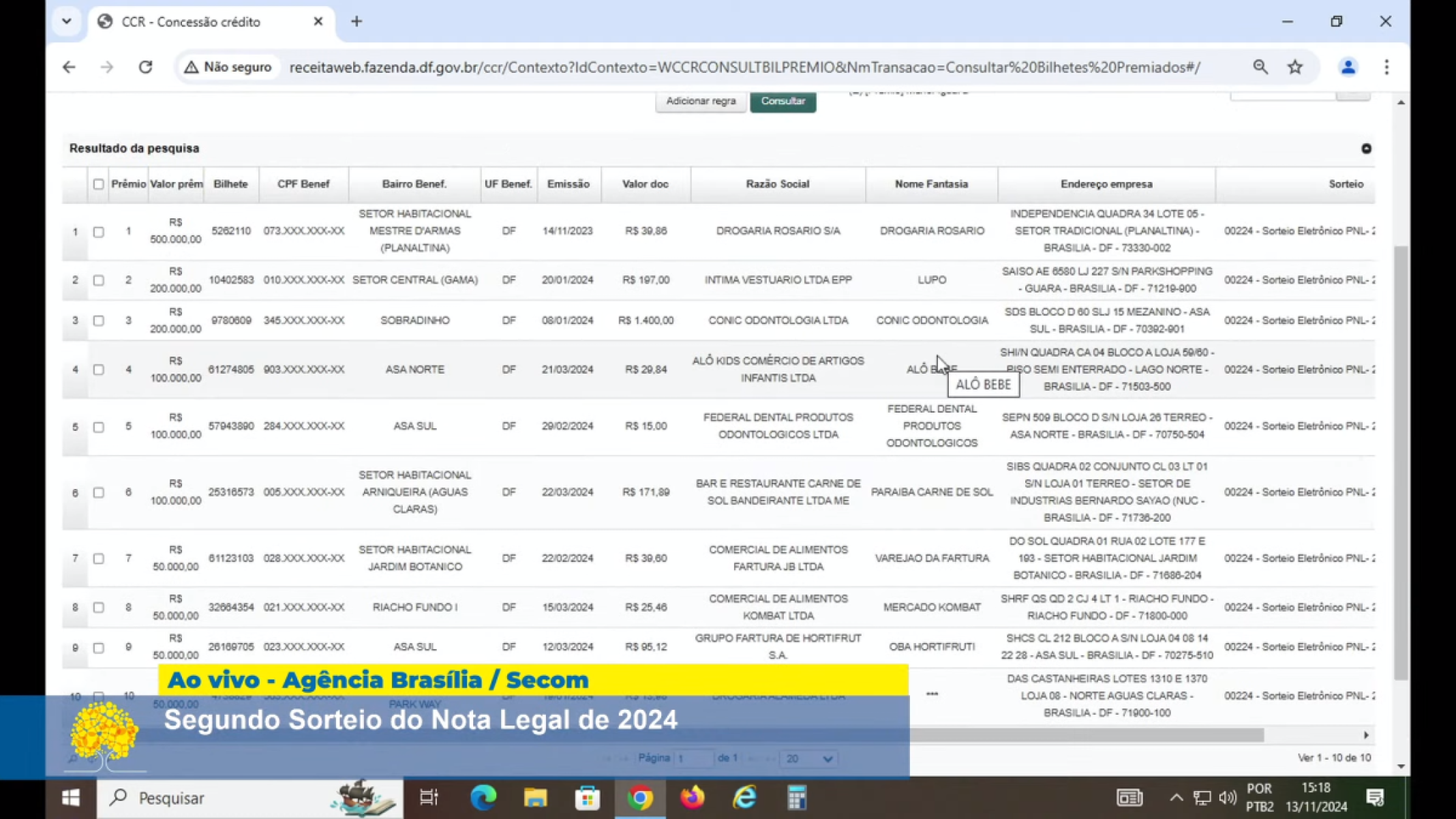Bookmark this page with the star icon
This screenshot has height=819, width=1456.
tap(1295, 67)
